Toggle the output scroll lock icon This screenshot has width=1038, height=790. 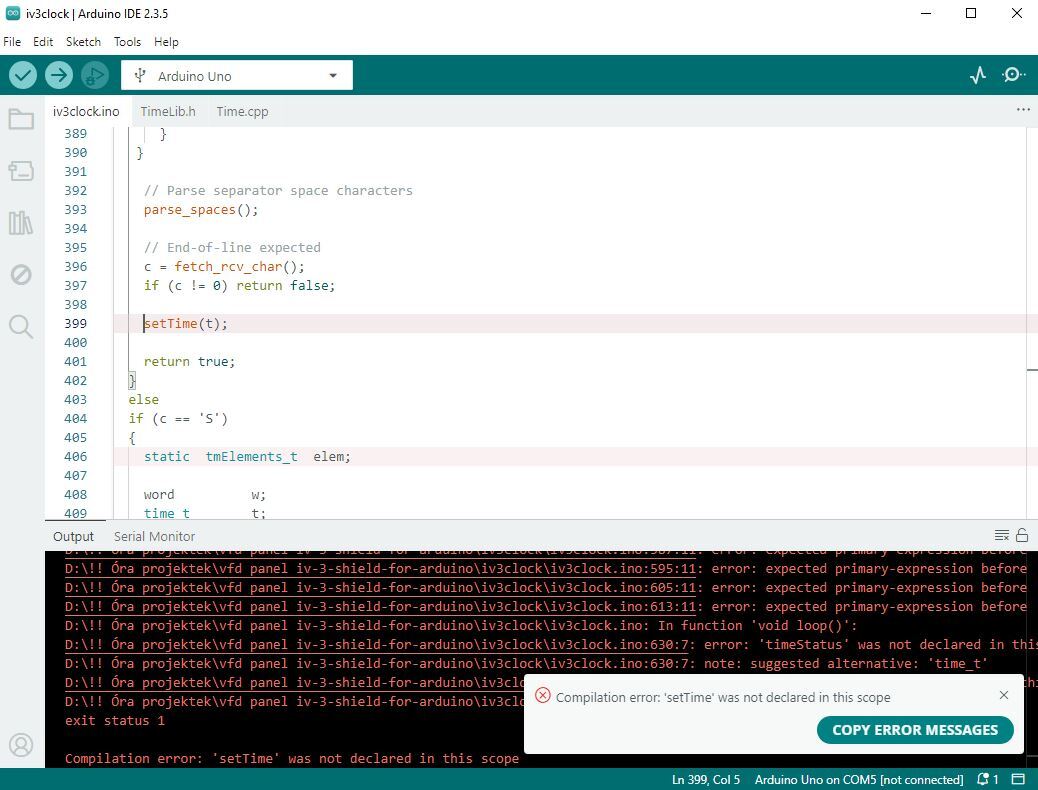tap(1022, 535)
